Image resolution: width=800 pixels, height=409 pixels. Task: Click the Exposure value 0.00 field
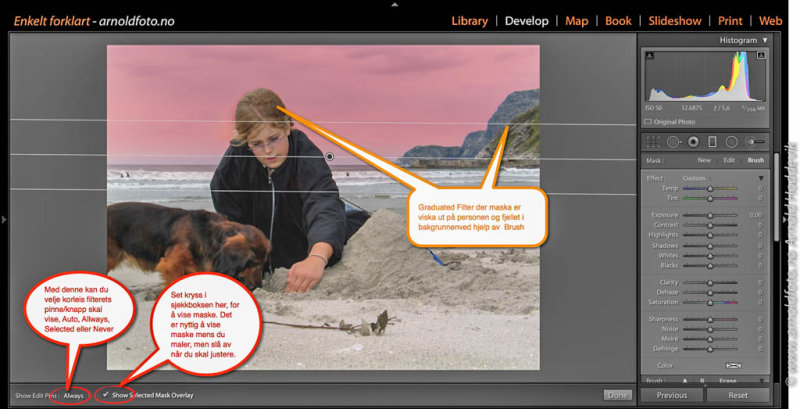[x=756, y=215]
